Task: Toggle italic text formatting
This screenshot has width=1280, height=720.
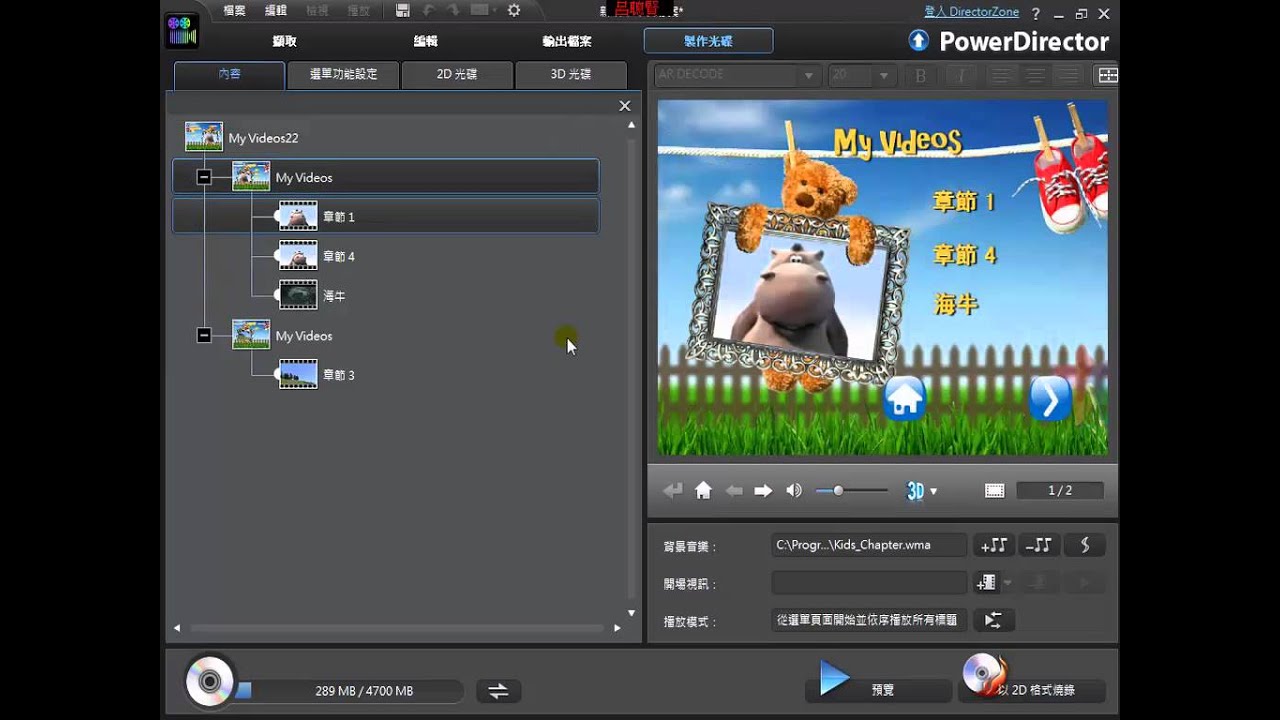Action: 961,75
